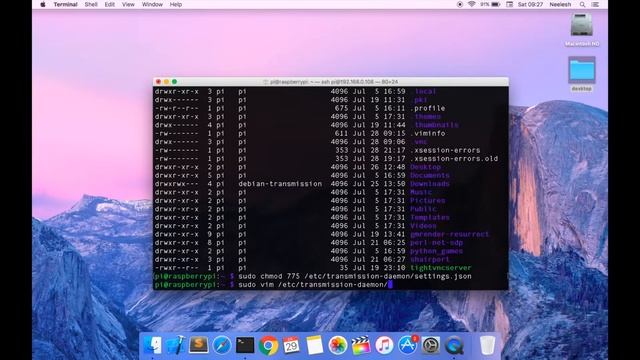Open Final Cut Pro in dock
The width and height of the screenshot is (640, 360).
[x=361, y=345]
